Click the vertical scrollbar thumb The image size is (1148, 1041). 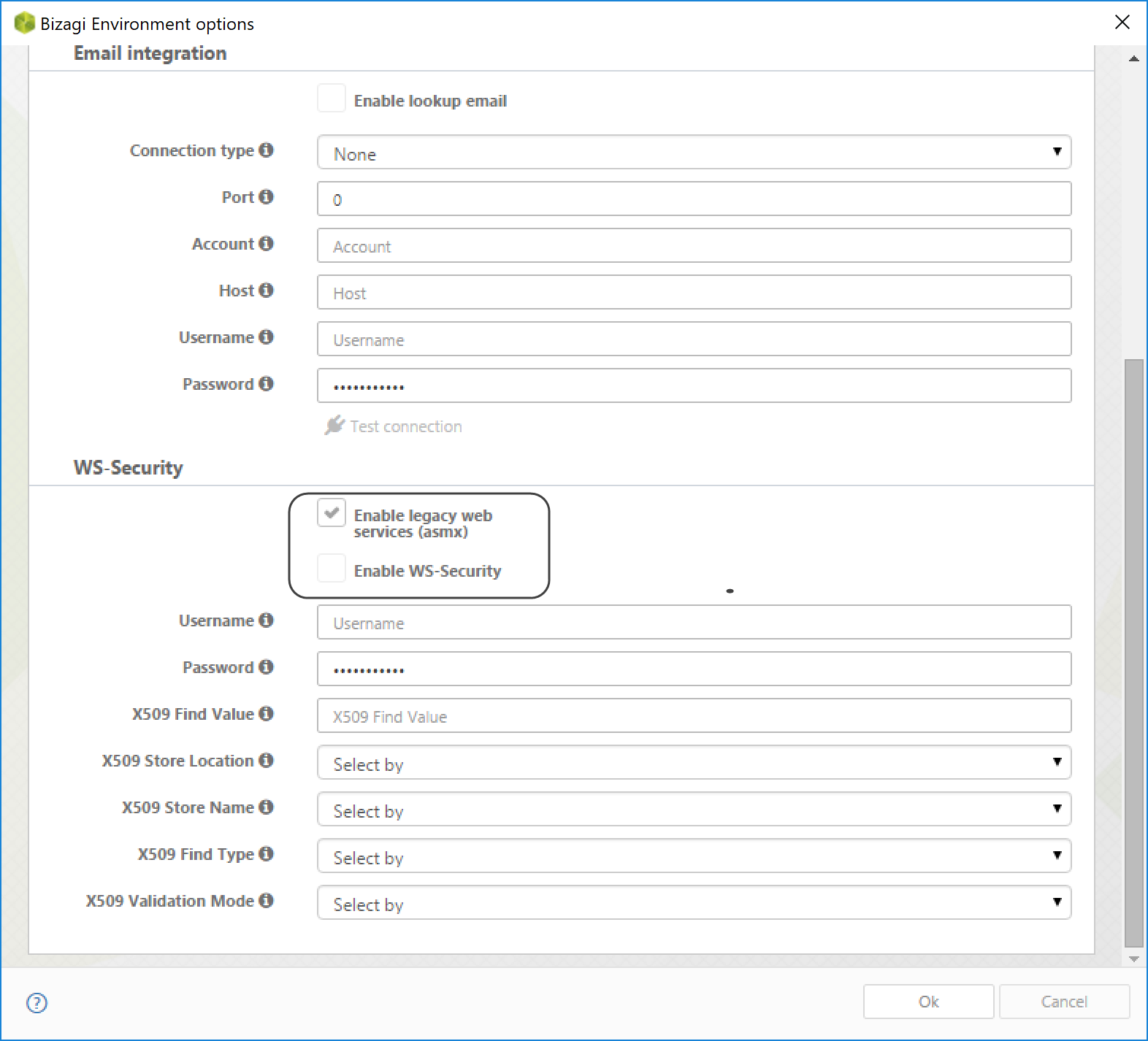[1133, 653]
